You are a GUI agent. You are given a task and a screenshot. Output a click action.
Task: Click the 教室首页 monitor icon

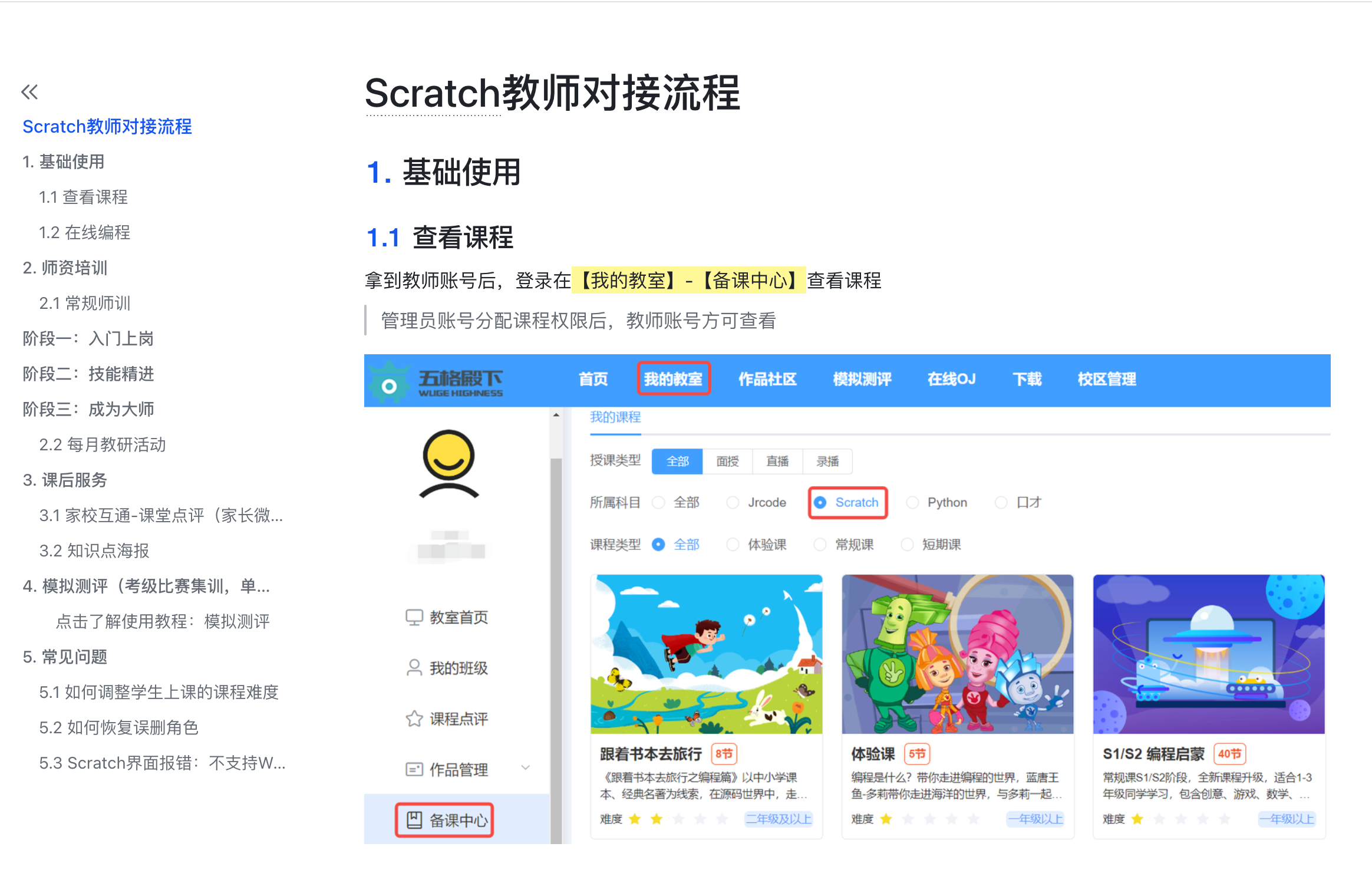414,617
